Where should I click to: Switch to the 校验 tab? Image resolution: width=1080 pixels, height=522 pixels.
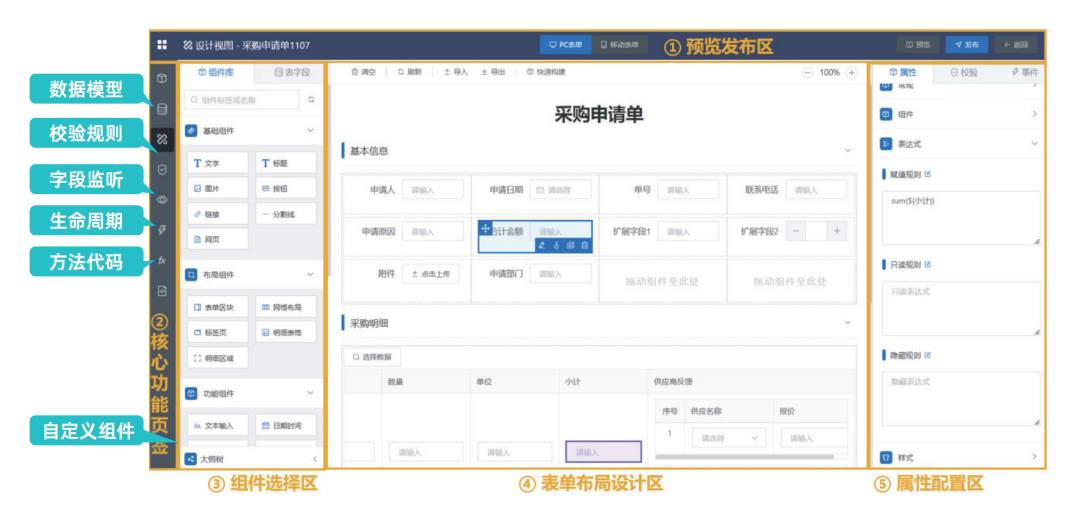pos(963,72)
